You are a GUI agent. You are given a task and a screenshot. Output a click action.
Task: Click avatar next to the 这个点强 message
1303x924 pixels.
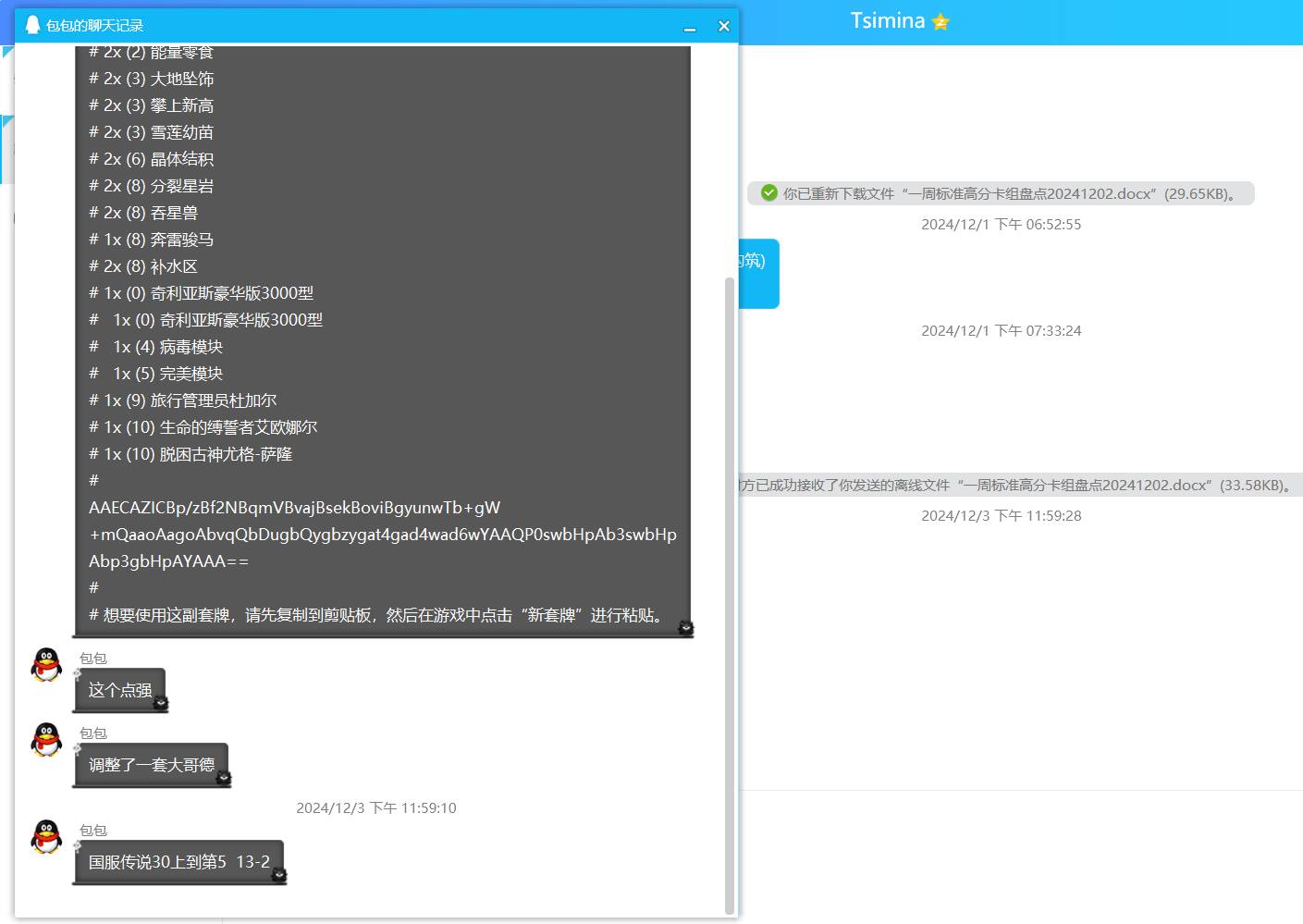(x=46, y=665)
